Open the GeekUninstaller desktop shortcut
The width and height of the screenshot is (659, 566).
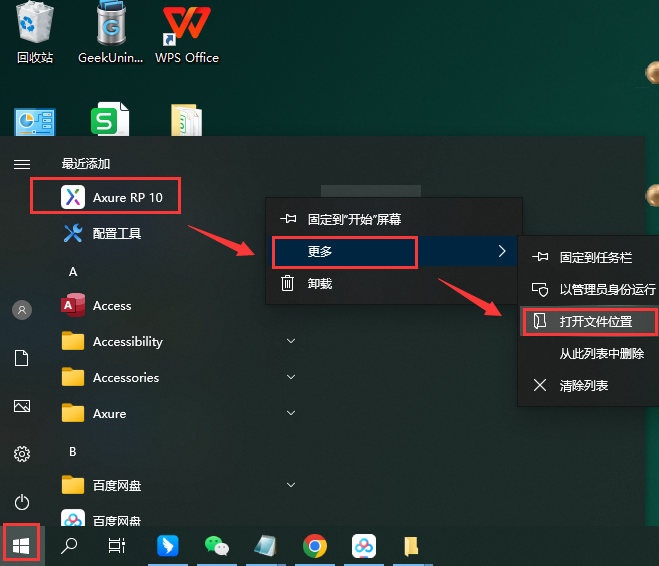point(111,33)
